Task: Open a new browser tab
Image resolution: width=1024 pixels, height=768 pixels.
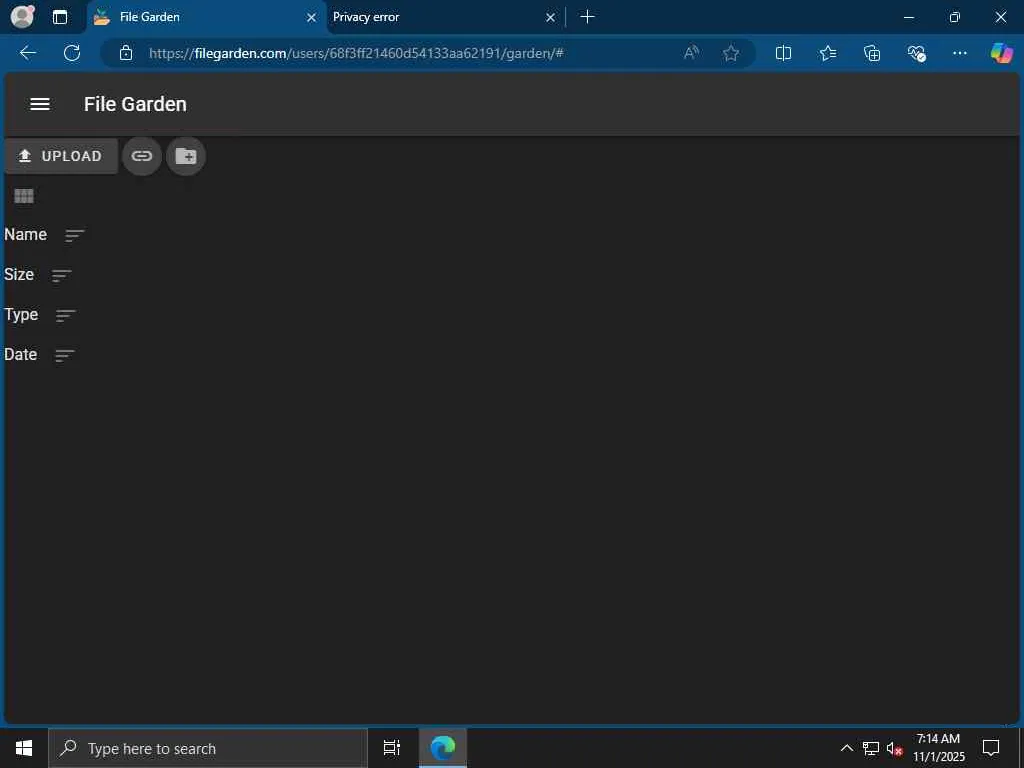Action: (x=587, y=17)
